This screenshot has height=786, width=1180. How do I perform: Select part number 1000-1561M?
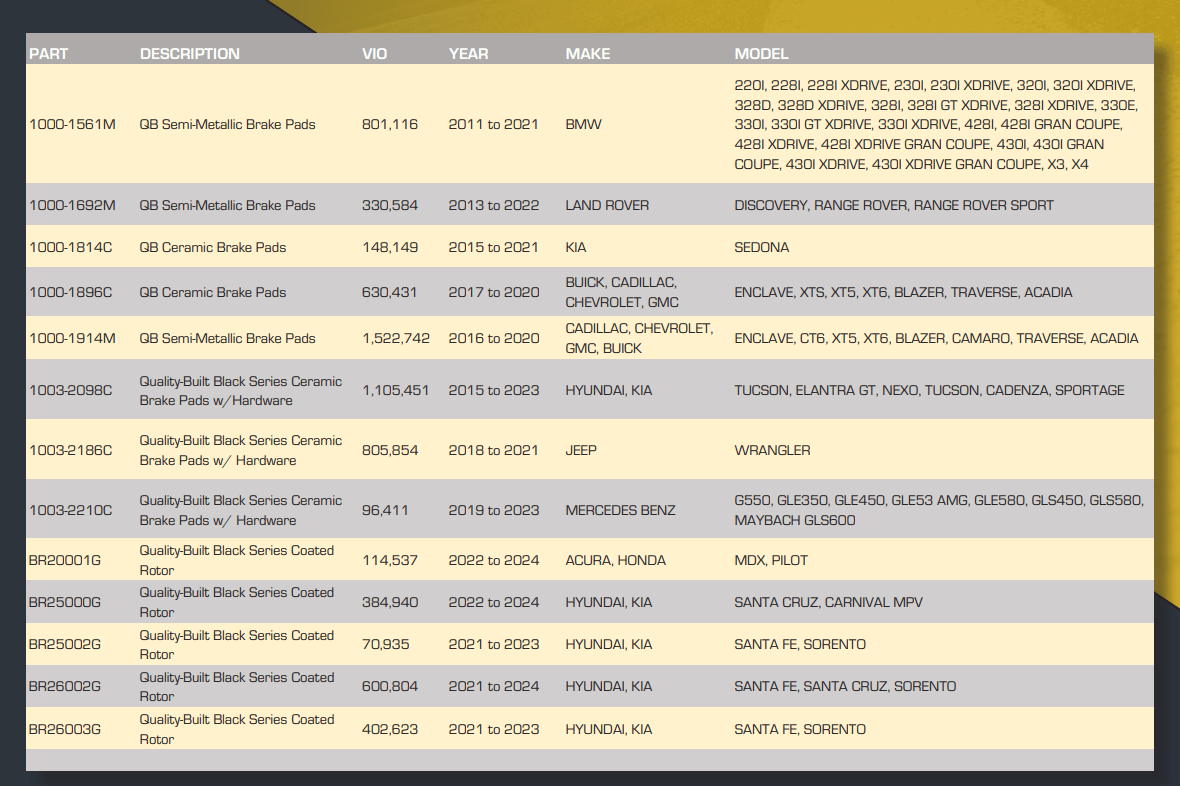(x=72, y=125)
